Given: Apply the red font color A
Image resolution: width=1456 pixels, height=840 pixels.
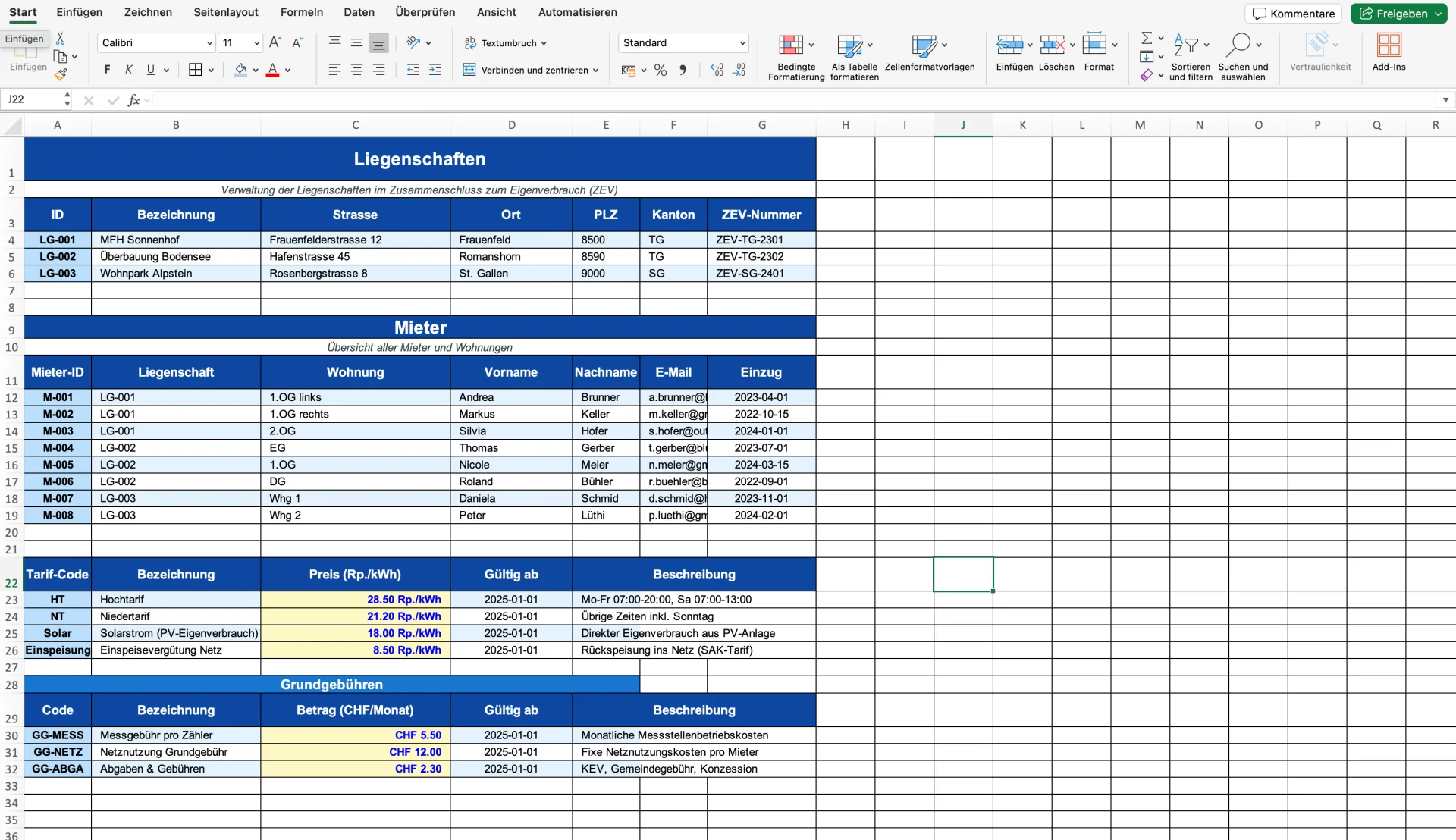Looking at the screenshot, I should tap(273, 70).
